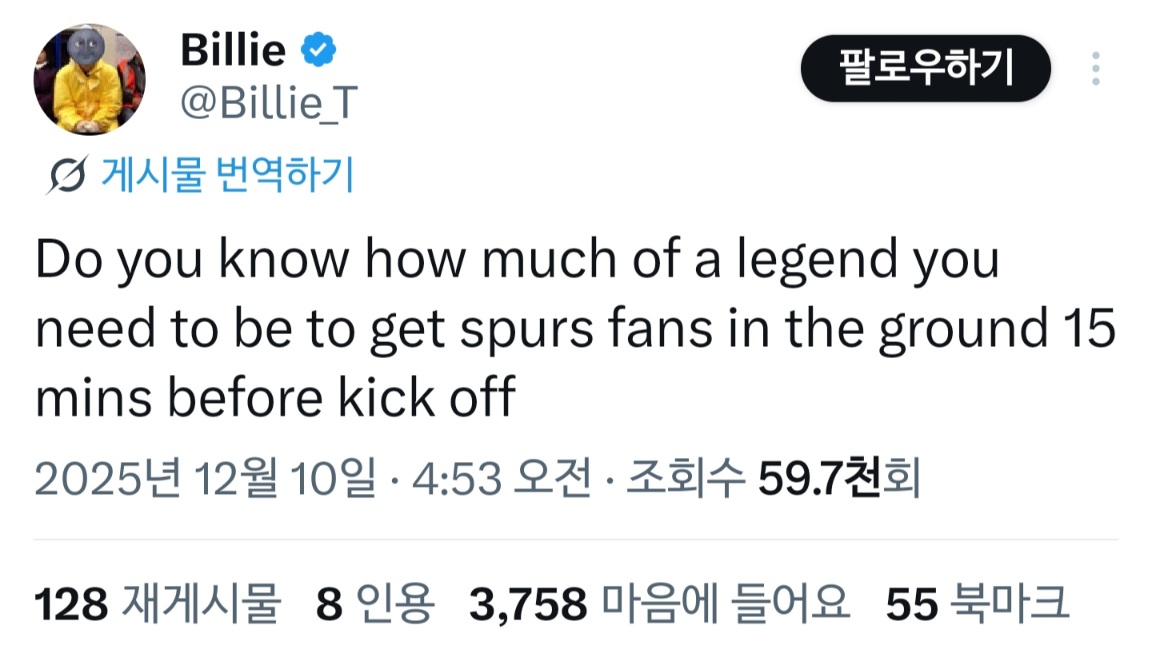Click "mins before kick off" text line

pyautogui.click(x=275, y=397)
